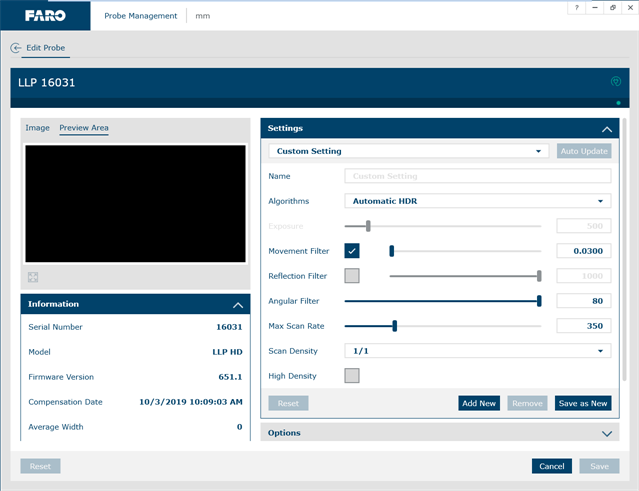Enable the Reflection Filter checkbox
Viewport: 639px width, 491px height.
pos(352,276)
